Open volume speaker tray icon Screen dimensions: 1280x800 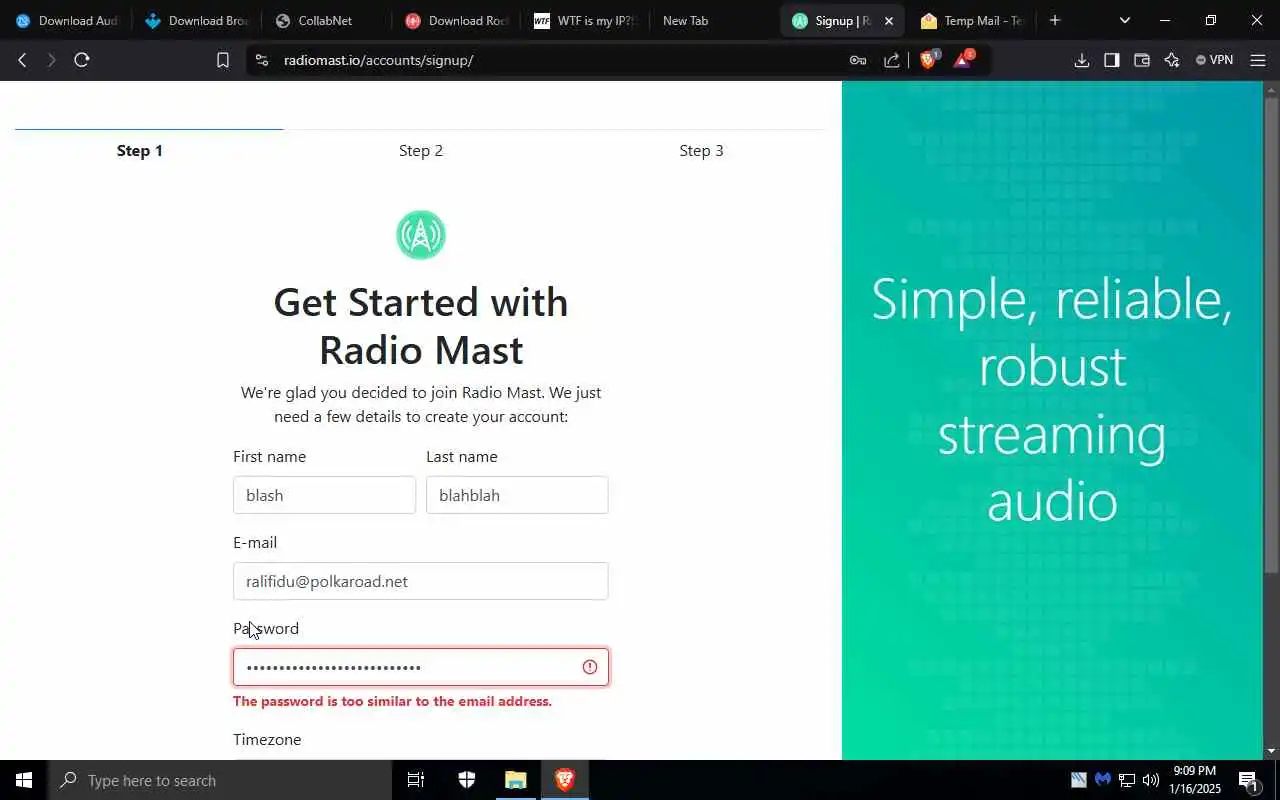click(1151, 780)
